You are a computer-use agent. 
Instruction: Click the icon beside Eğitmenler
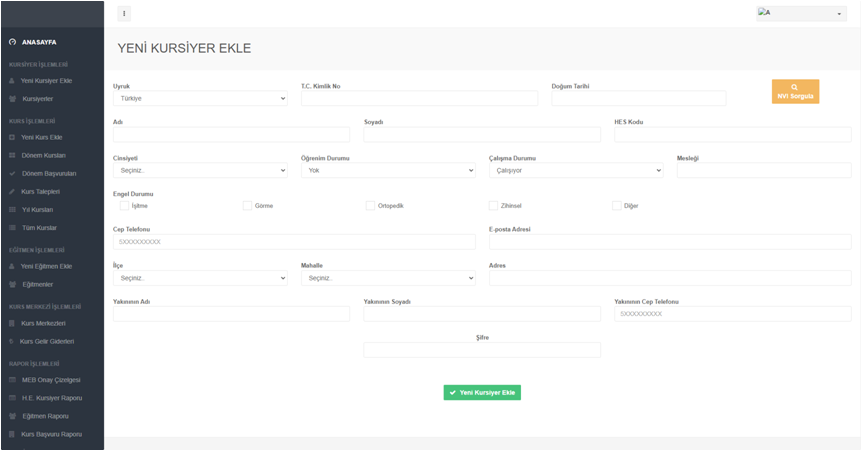[12, 284]
